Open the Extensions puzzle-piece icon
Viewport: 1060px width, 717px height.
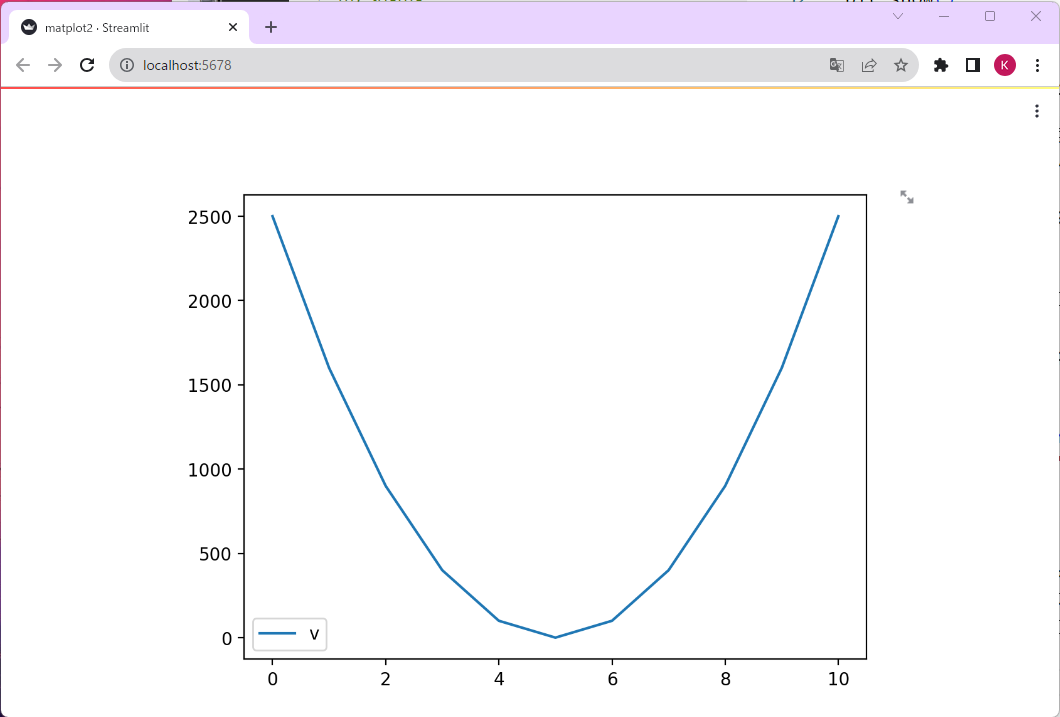940,64
